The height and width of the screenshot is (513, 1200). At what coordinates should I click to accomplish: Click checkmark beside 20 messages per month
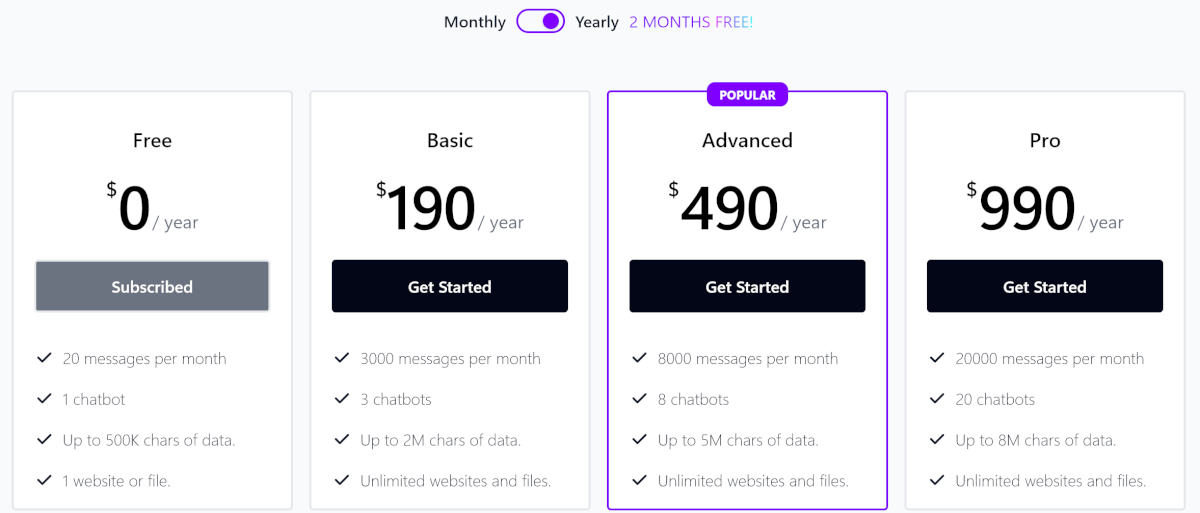pos(44,358)
